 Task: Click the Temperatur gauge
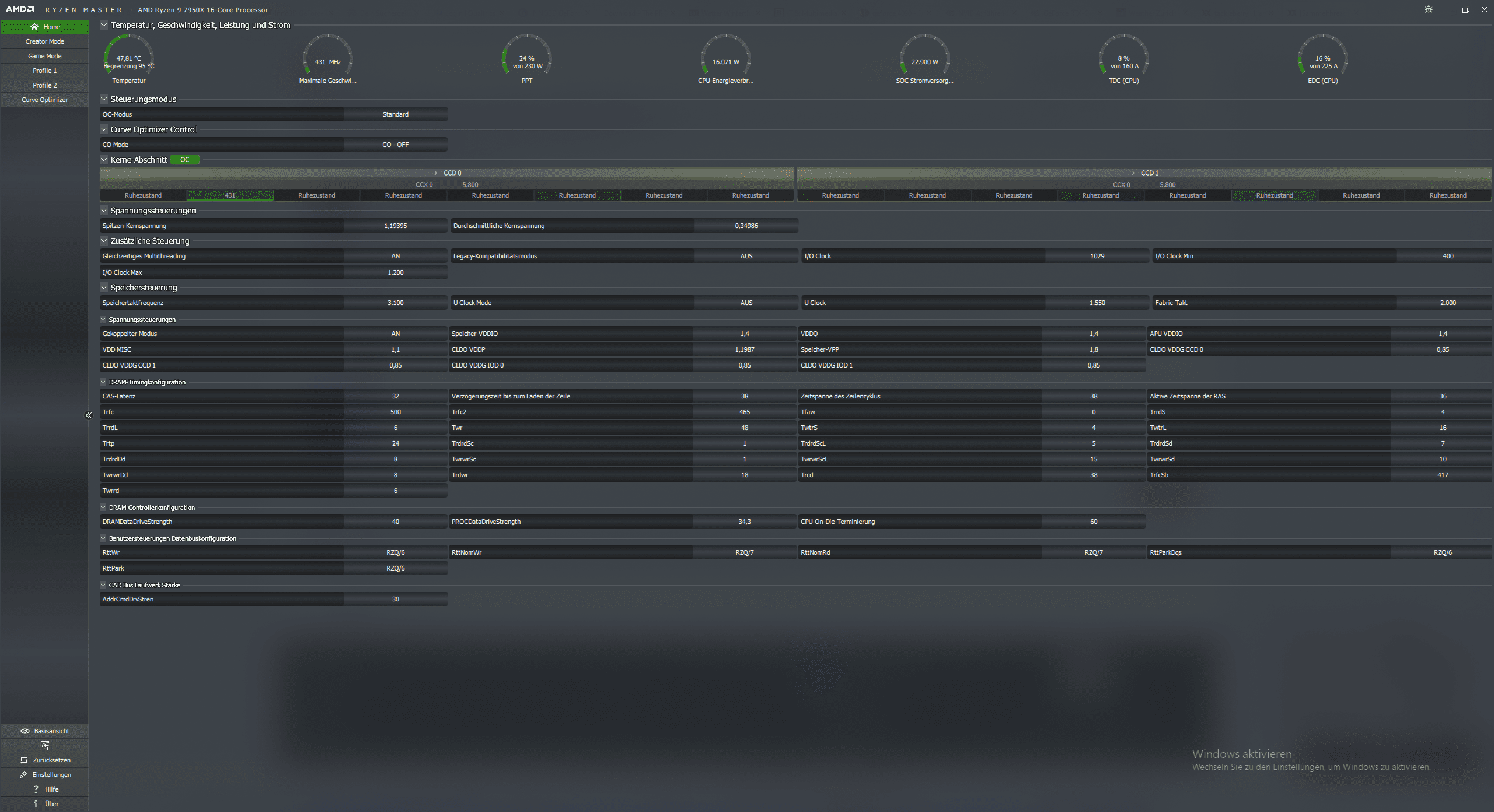point(129,59)
